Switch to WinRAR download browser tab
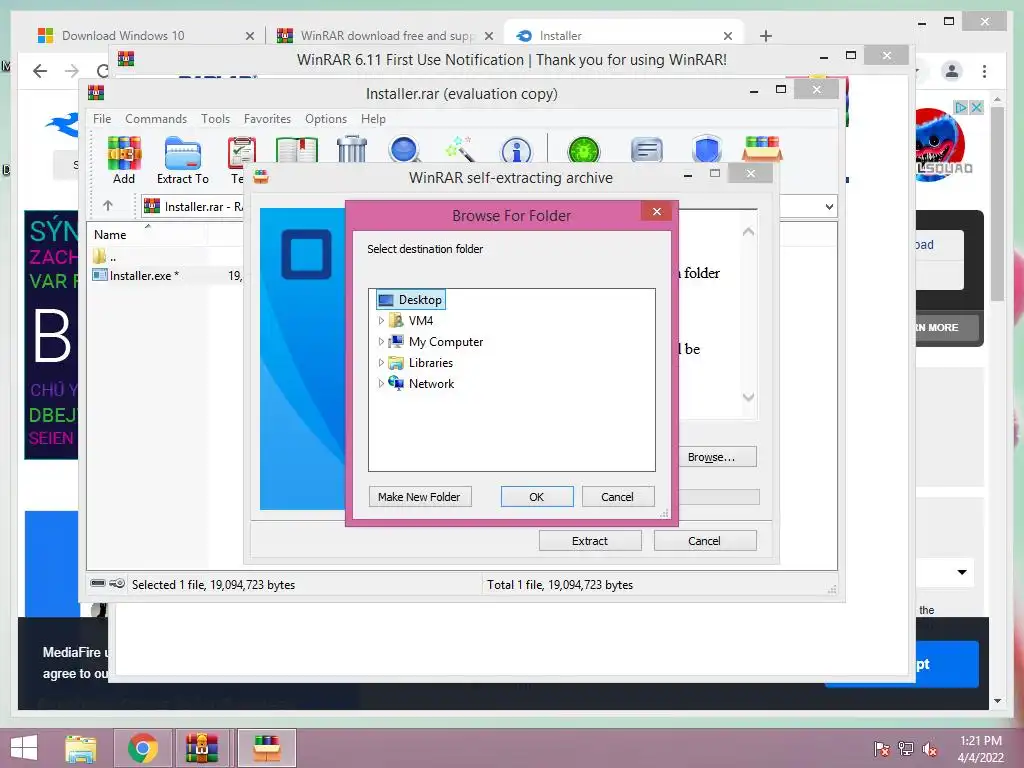Image resolution: width=1024 pixels, height=768 pixels. (385, 35)
